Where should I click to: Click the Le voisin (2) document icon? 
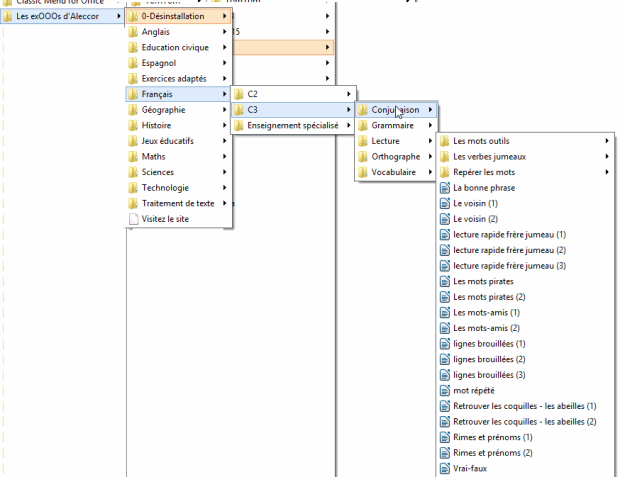[445, 219]
